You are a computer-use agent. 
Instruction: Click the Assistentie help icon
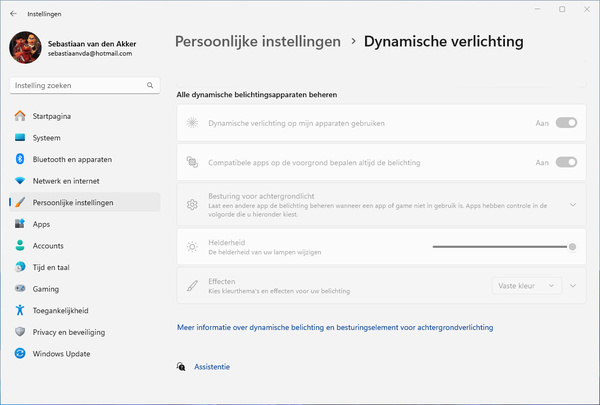click(181, 367)
